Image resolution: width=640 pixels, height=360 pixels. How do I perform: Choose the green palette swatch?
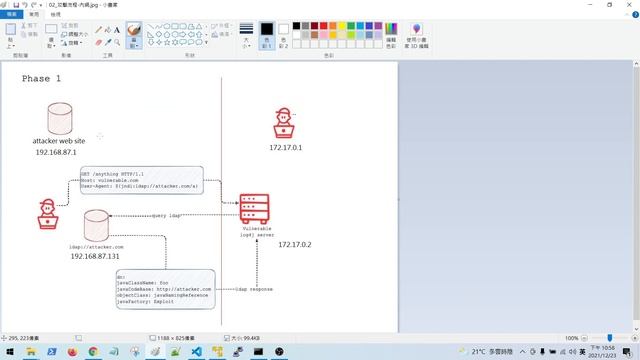(351, 26)
